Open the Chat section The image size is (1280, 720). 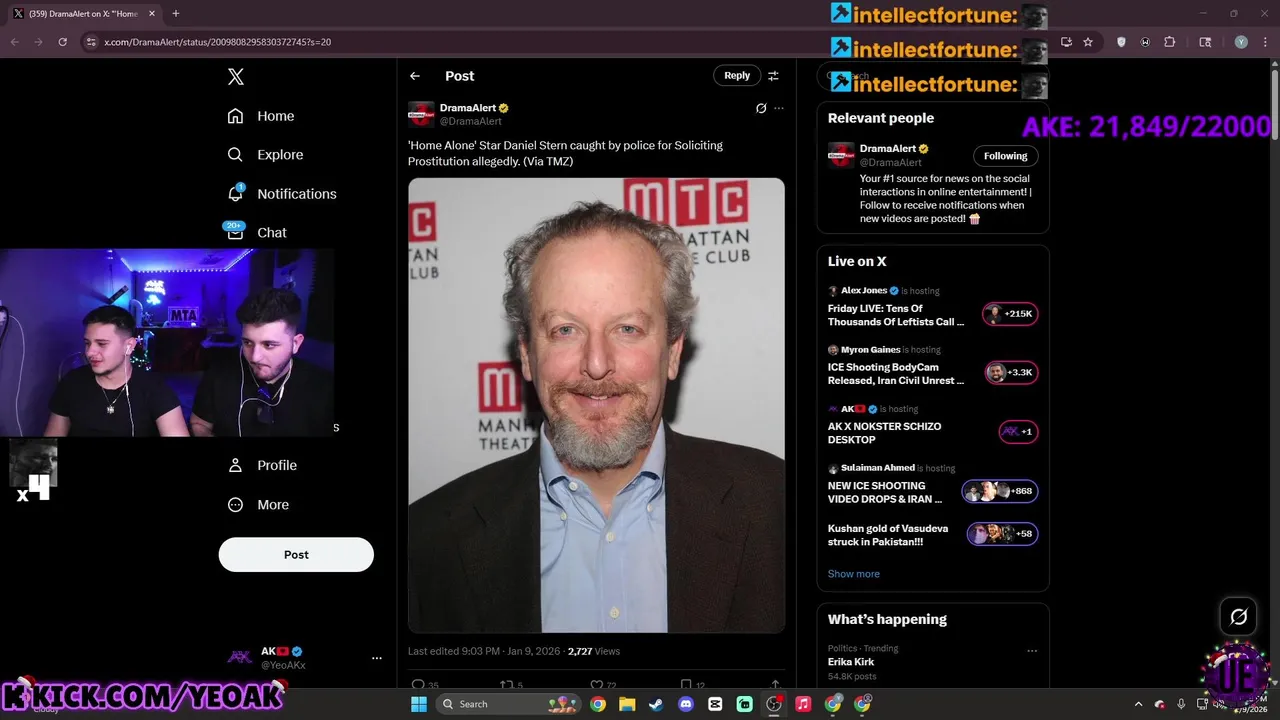(x=257, y=232)
